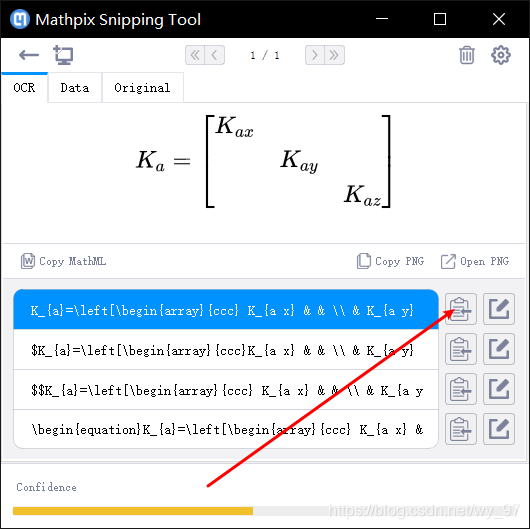This screenshot has width=530, height=529.
Task: Edit the $K_{a} row
Action: [x=499, y=349]
